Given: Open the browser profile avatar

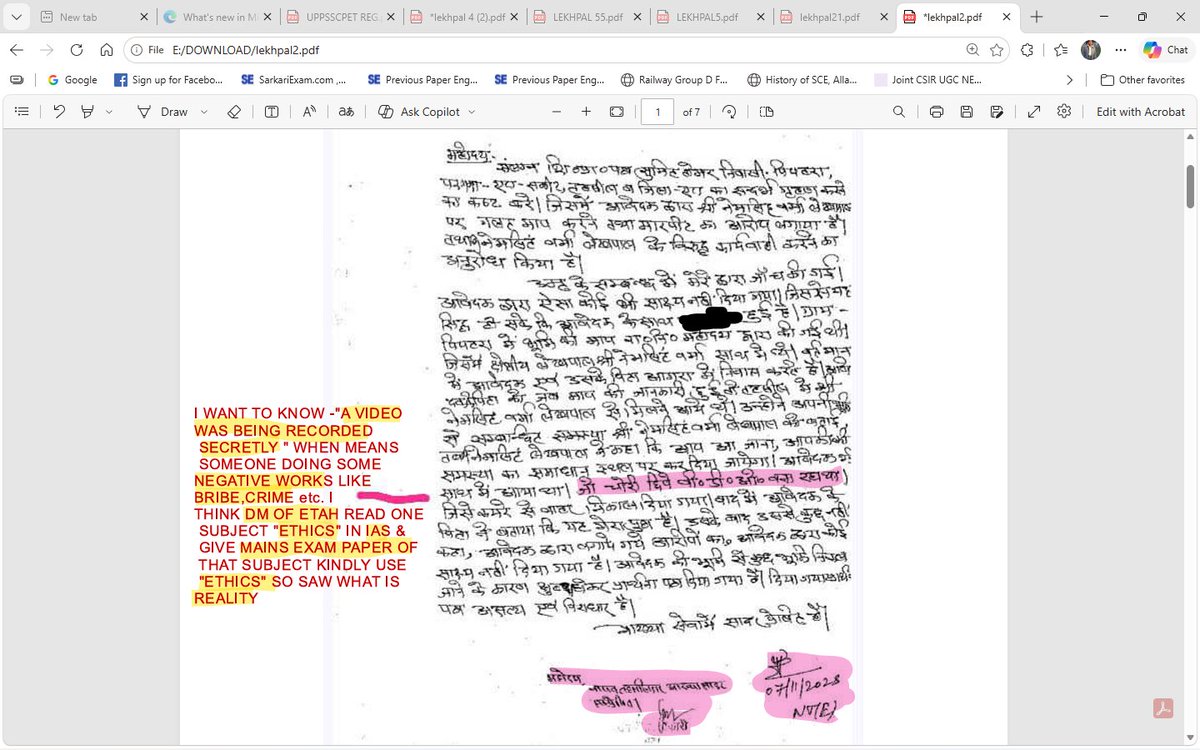Looking at the screenshot, I should tap(1091, 50).
